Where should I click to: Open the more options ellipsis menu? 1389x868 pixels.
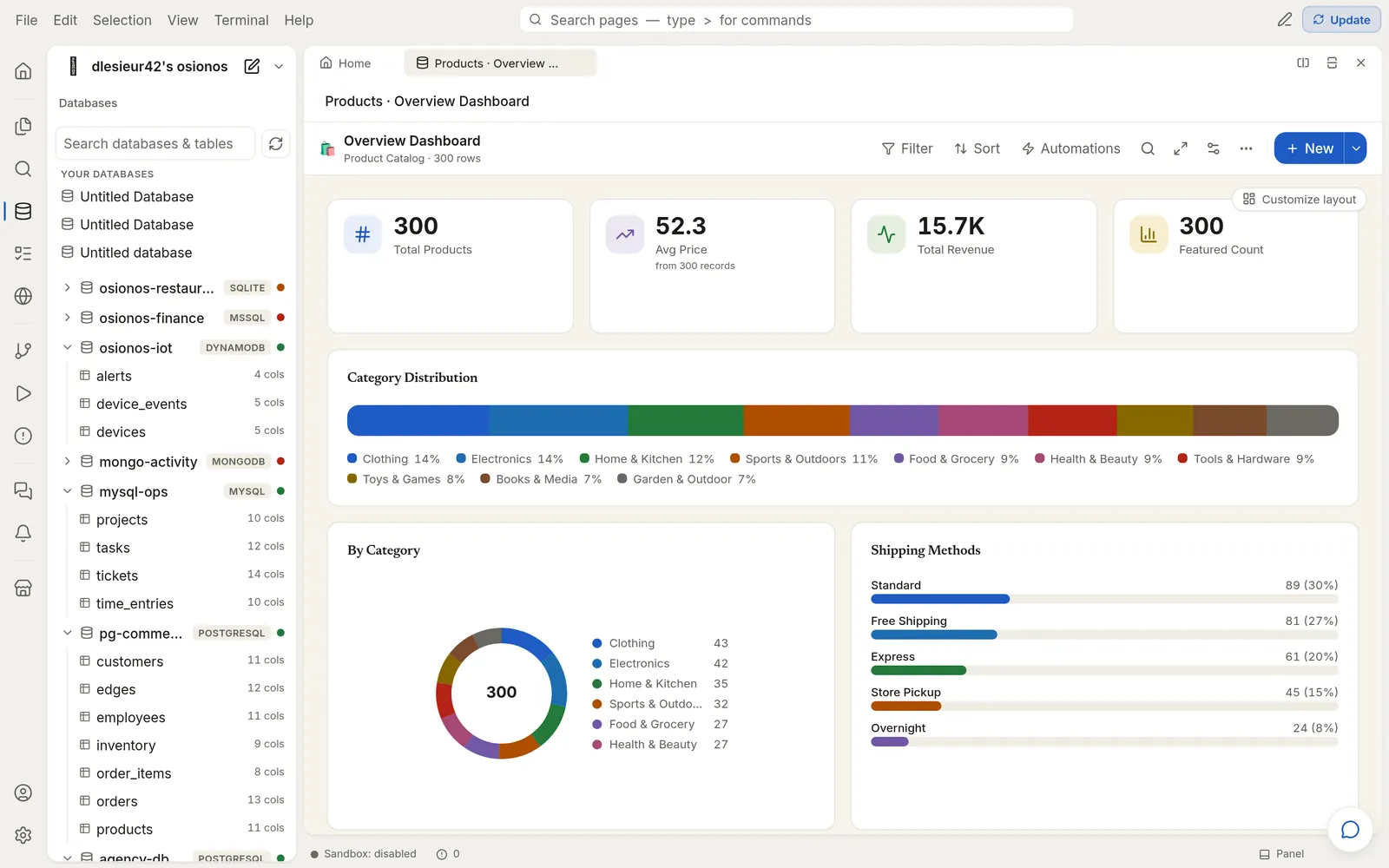(1247, 148)
